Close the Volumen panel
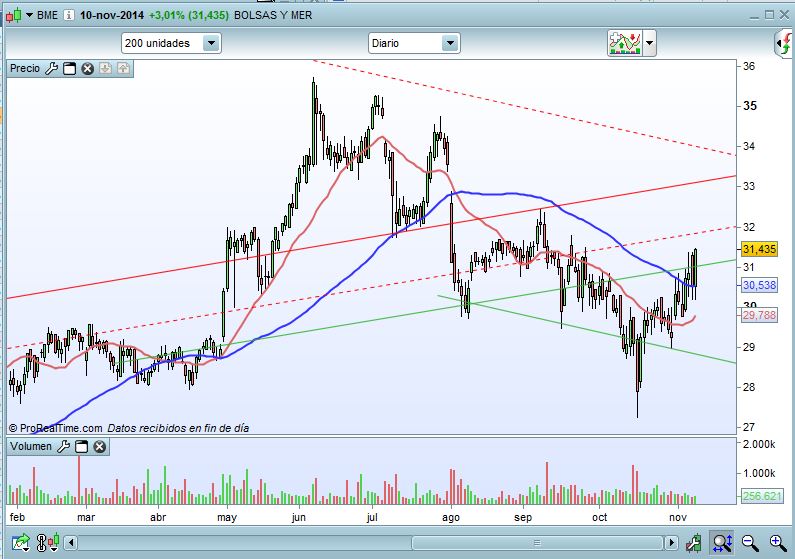Viewport: 795px width, 559px height. [100, 446]
